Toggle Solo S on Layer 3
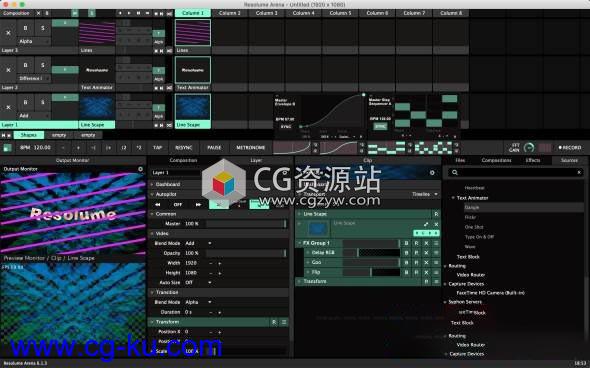The width and height of the screenshot is (590, 368). 43,28
